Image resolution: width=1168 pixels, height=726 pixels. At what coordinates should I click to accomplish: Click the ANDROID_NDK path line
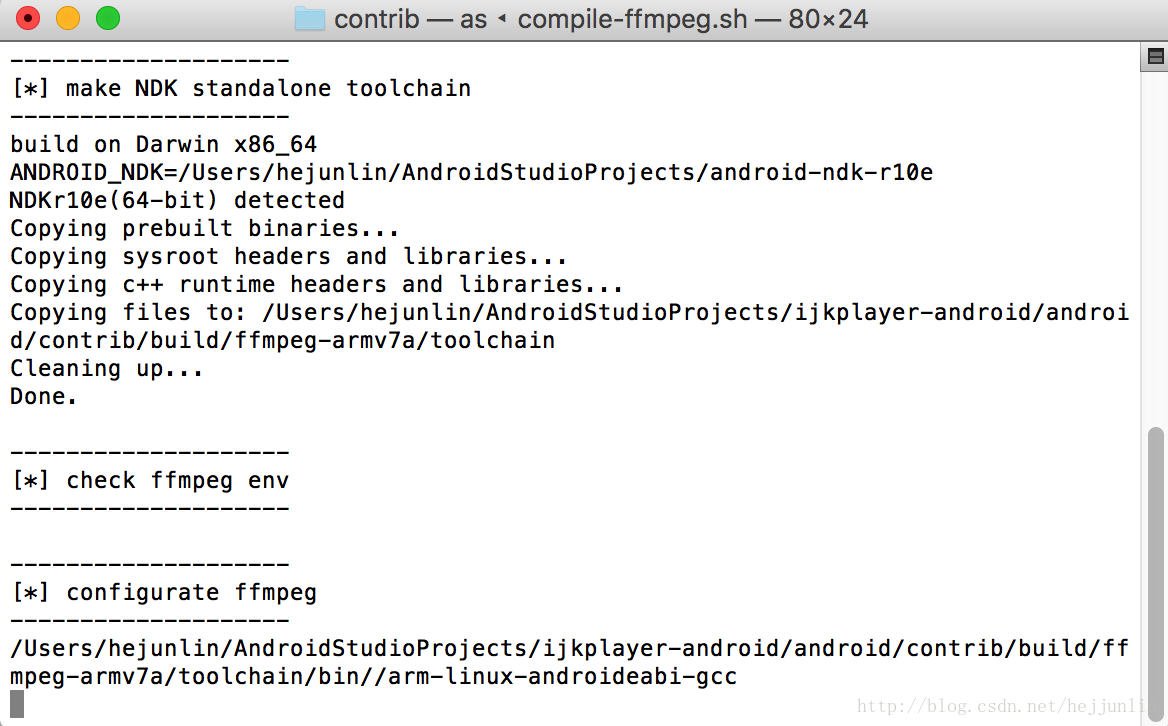pos(472,173)
